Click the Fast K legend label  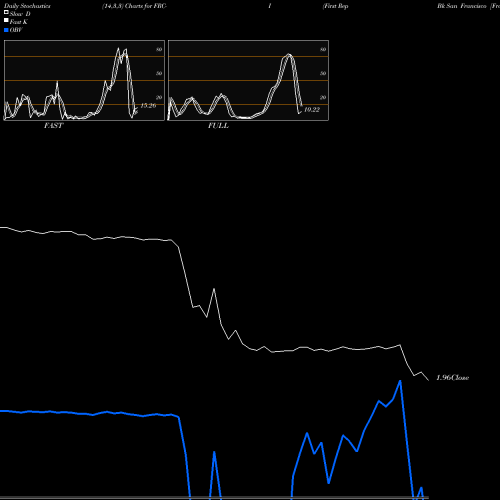(x=19, y=22)
